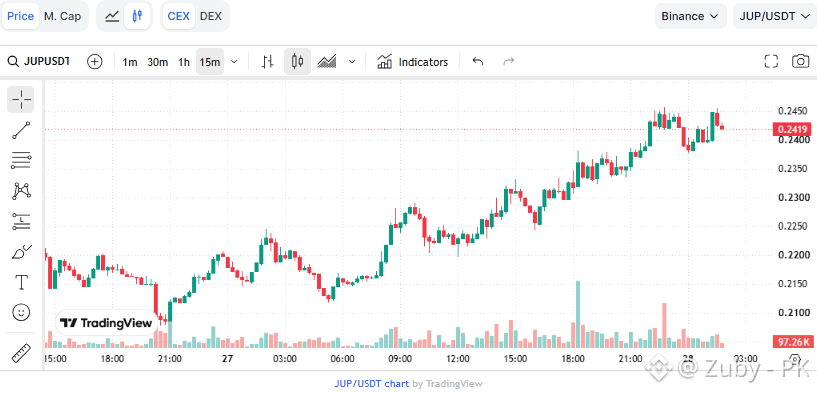Image resolution: width=817 pixels, height=393 pixels.
Task: Open the JUP/USDT chart link
Action: click(x=372, y=384)
